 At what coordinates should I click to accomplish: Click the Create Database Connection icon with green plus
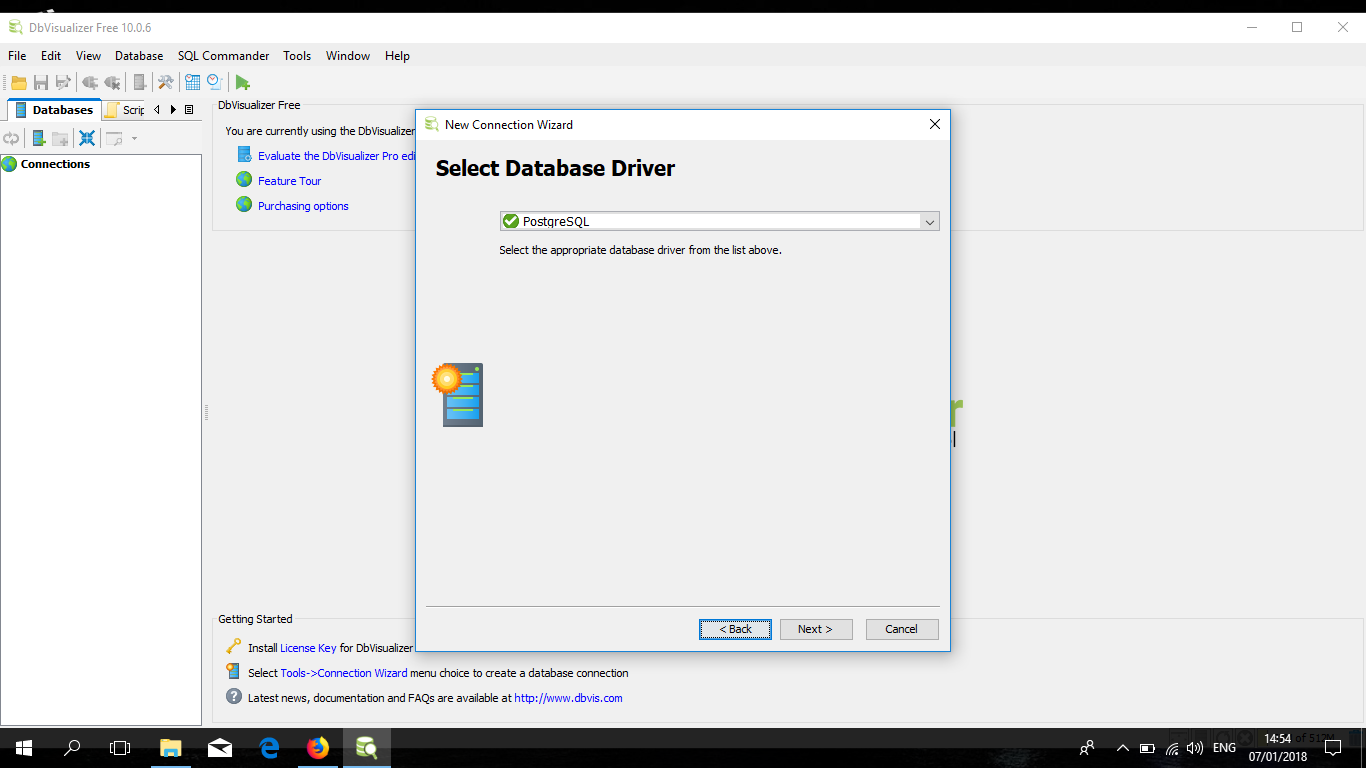click(38, 138)
